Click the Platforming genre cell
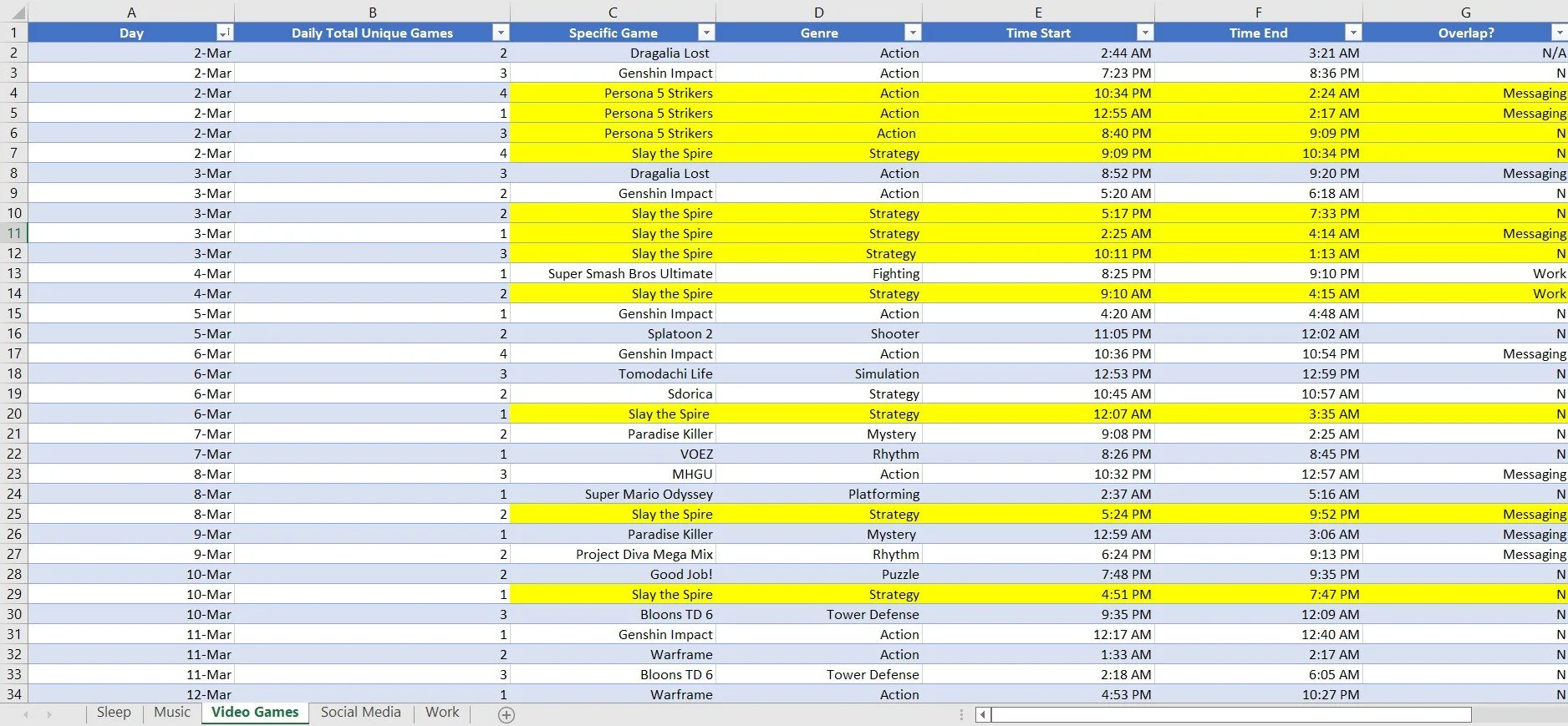The image size is (1568, 726). (x=819, y=494)
